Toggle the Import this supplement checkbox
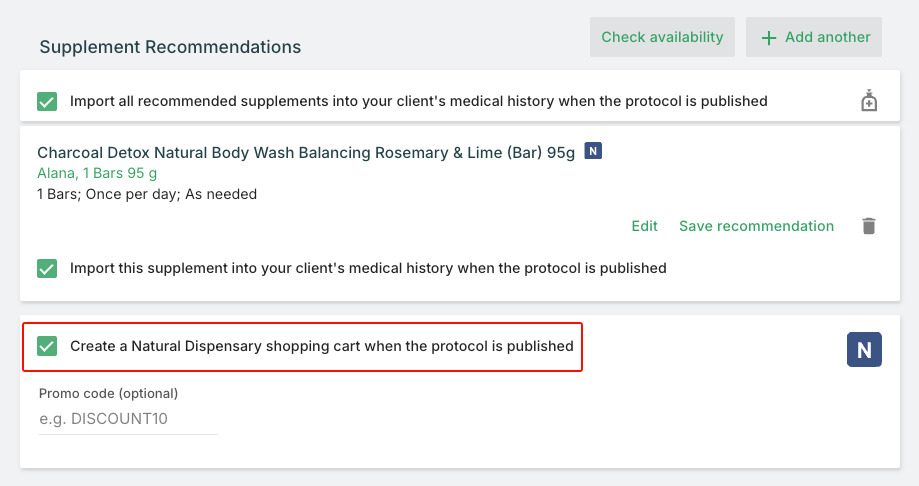 click(46, 268)
